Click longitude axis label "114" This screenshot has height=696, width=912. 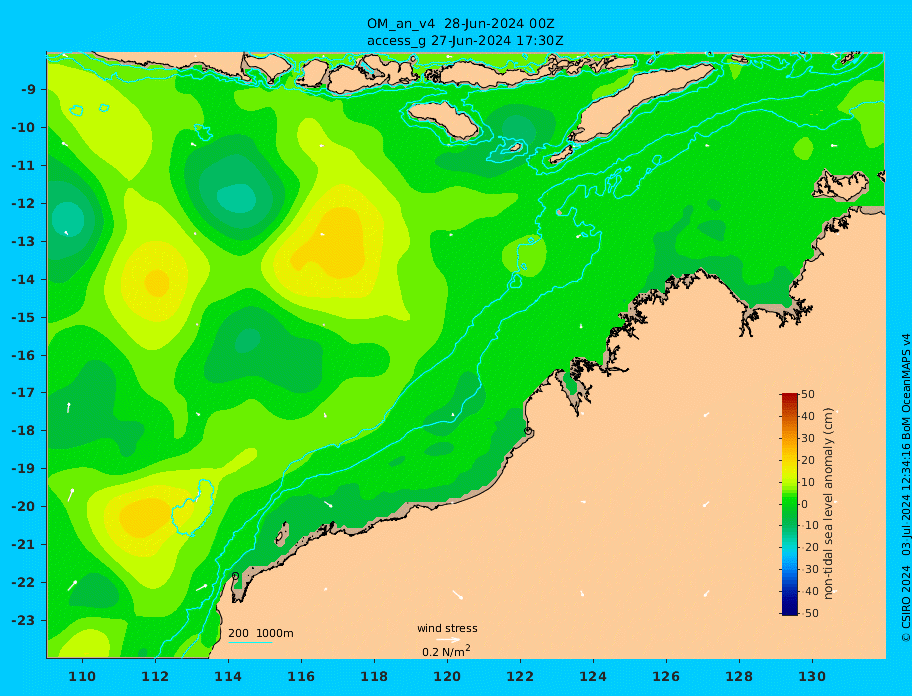[x=228, y=676]
